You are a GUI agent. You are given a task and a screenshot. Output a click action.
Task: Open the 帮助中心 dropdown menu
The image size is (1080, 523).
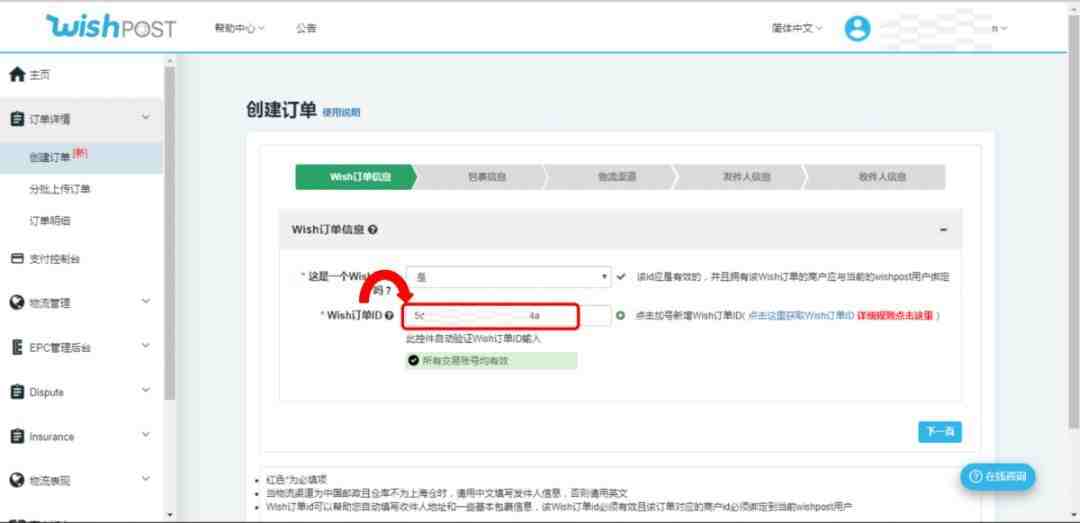pos(239,28)
